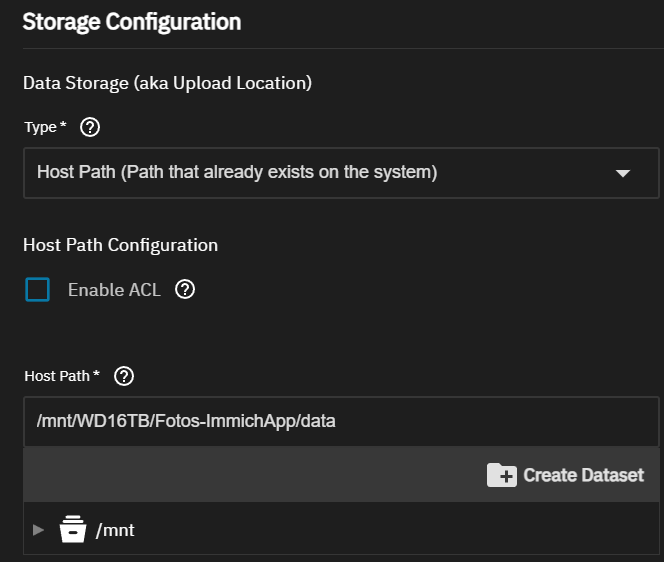Click the blank space right of /mnt row
Viewport: 664px width, 562px height.
(400, 530)
